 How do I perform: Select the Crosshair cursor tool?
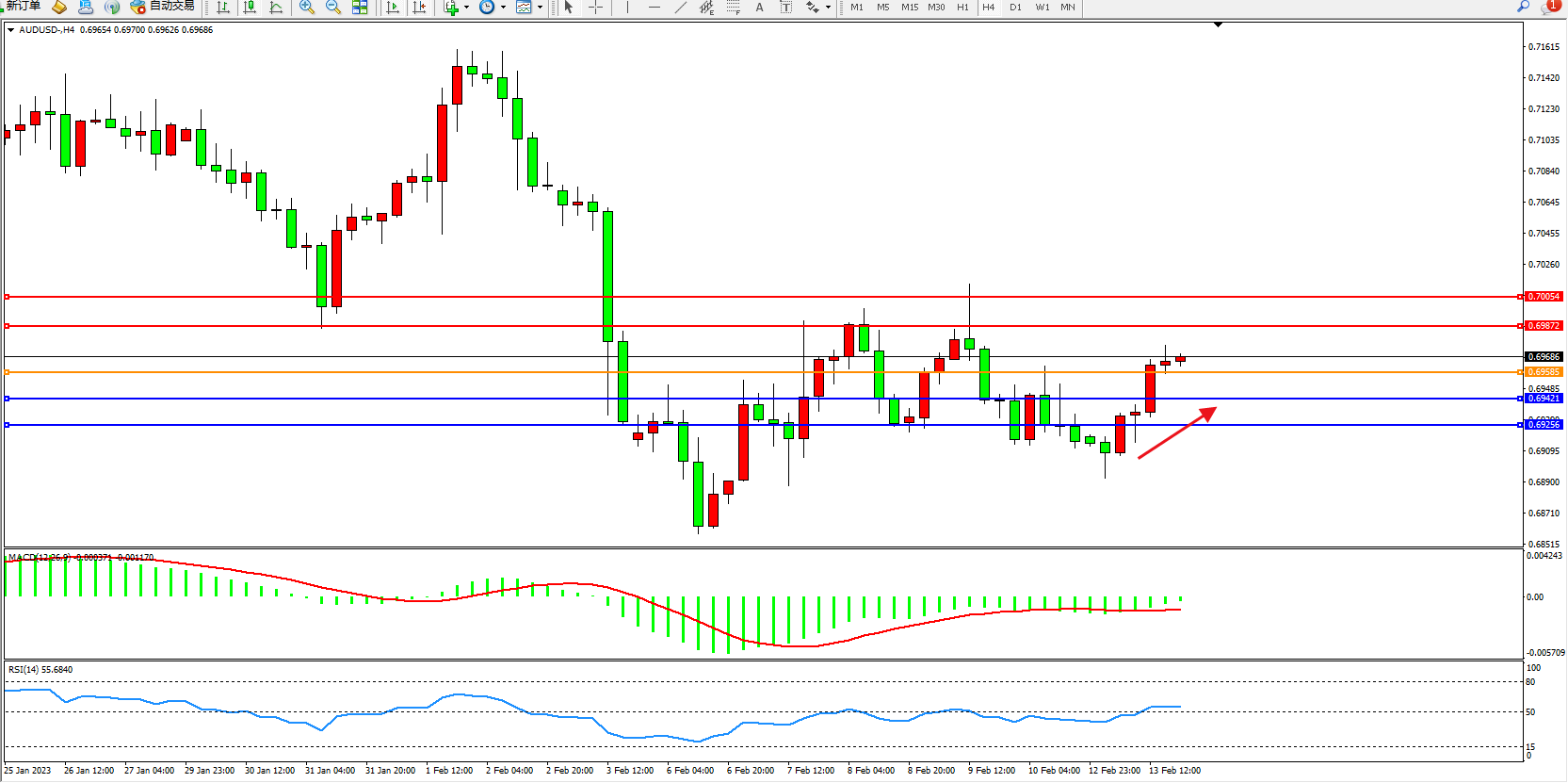tap(596, 8)
